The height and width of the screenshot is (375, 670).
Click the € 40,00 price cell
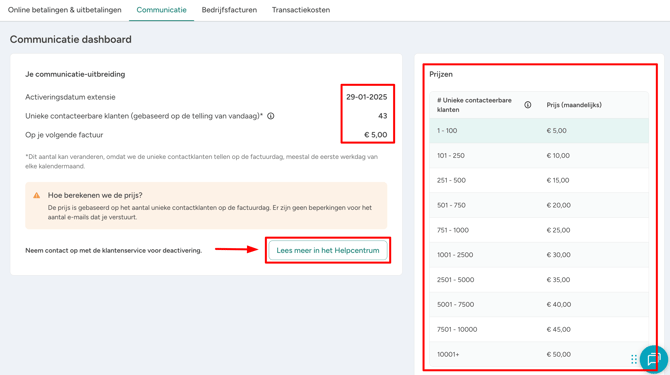[558, 305]
